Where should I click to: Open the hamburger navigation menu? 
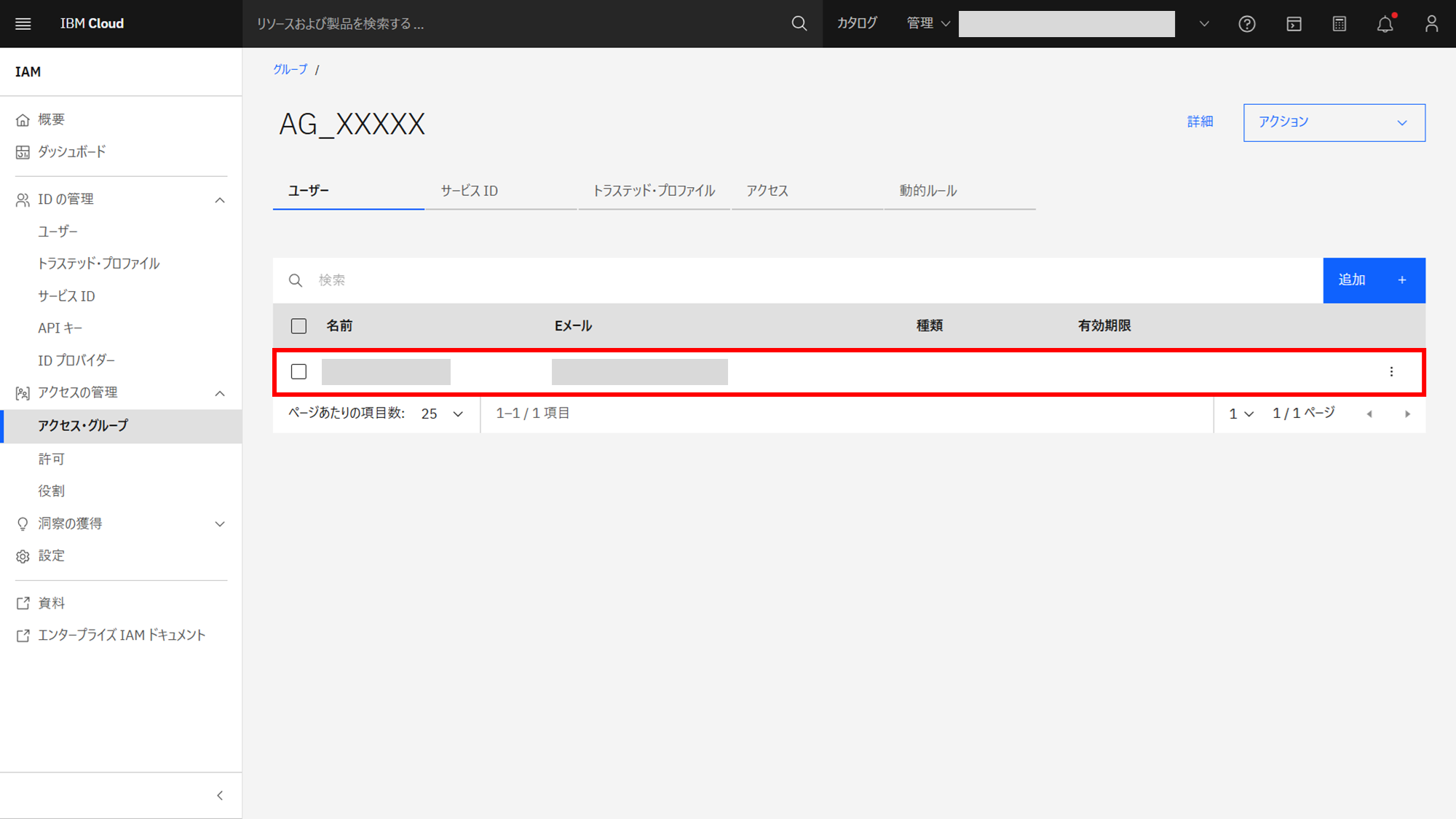pos(23,23)
